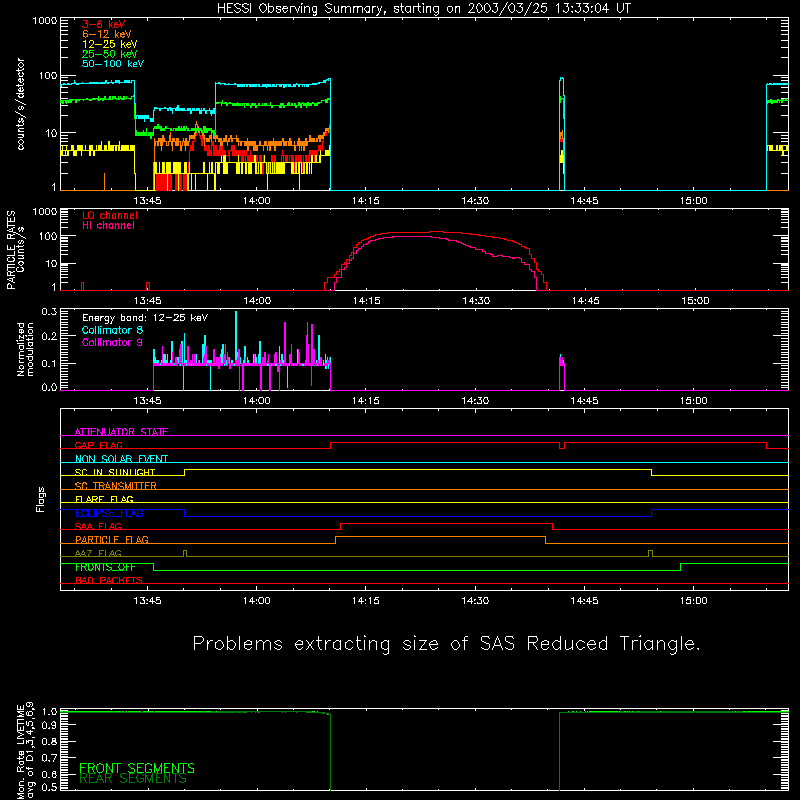Click the FLARE FLAG label
800x800 pixels.
click(104, 499)
